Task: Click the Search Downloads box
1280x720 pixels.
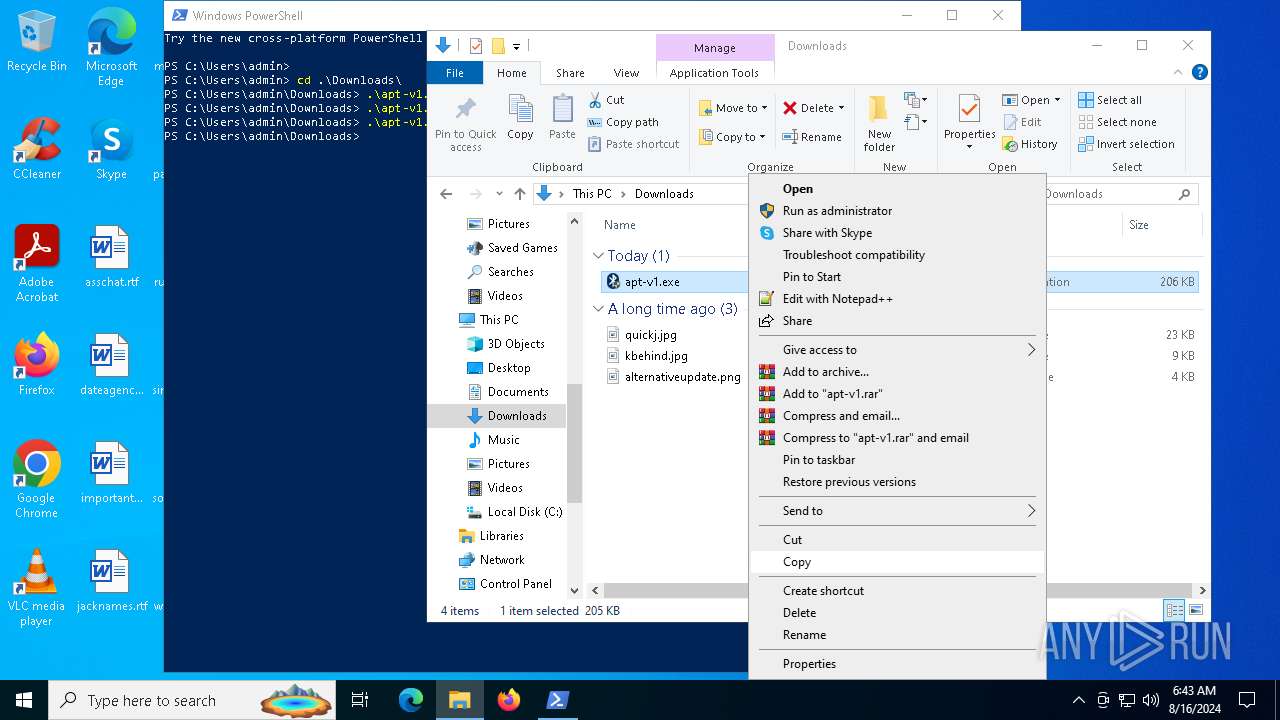Action: click(1118, 194)
